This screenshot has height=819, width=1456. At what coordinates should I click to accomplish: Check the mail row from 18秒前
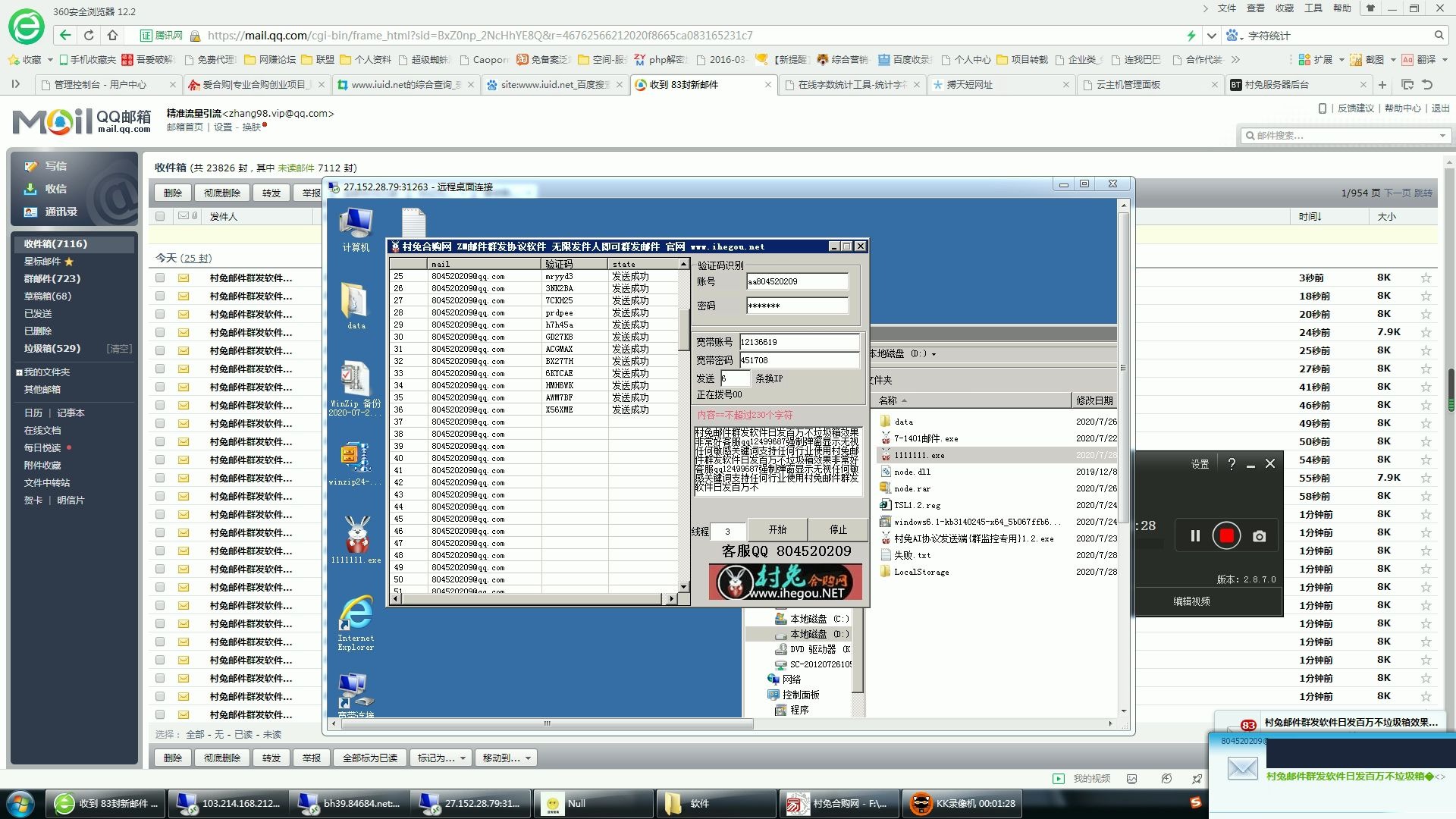click(x=160, y=296)
